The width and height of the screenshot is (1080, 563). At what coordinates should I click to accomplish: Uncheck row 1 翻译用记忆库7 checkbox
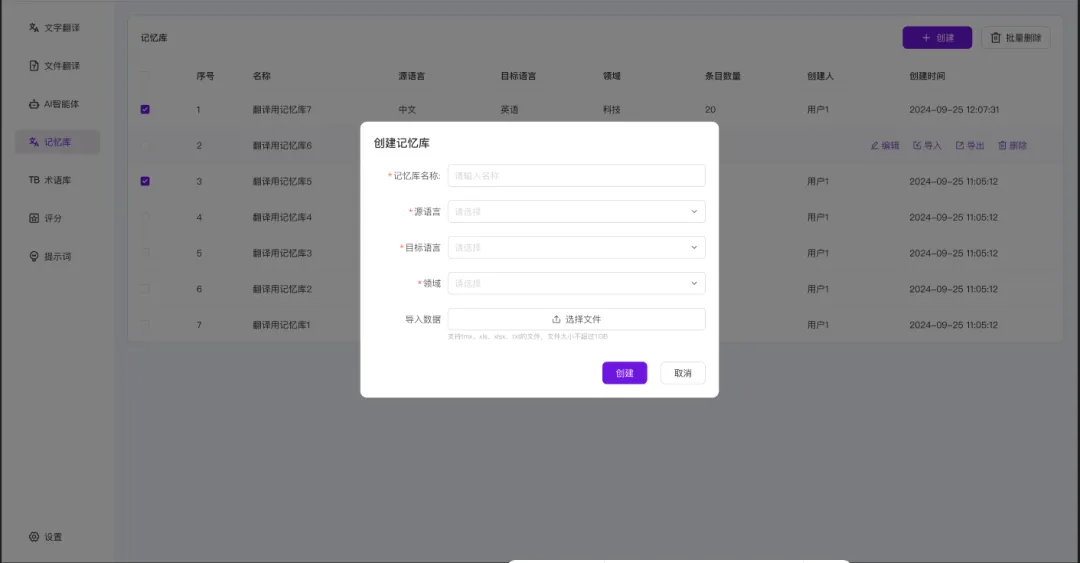145,110
